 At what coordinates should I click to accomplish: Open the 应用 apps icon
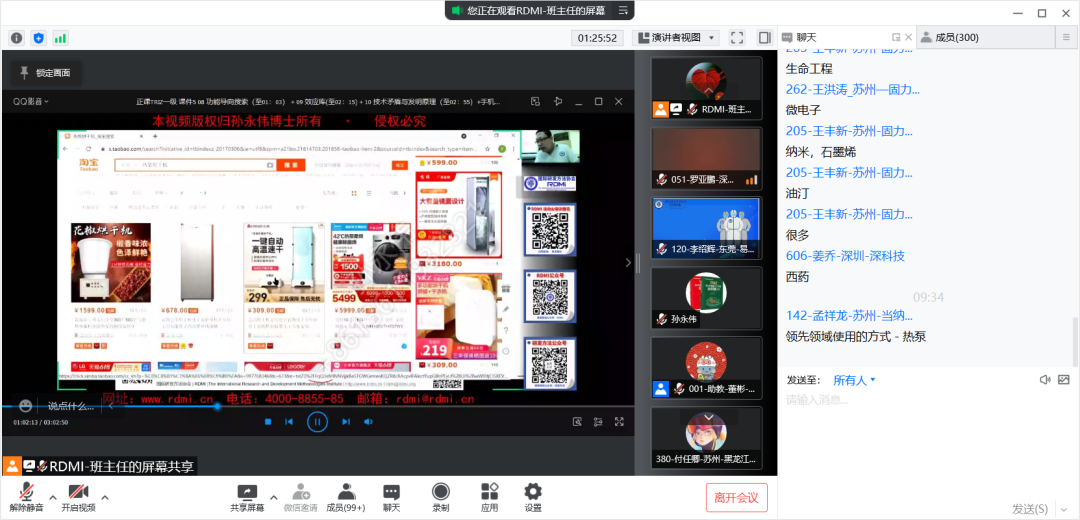pos(489,495)
